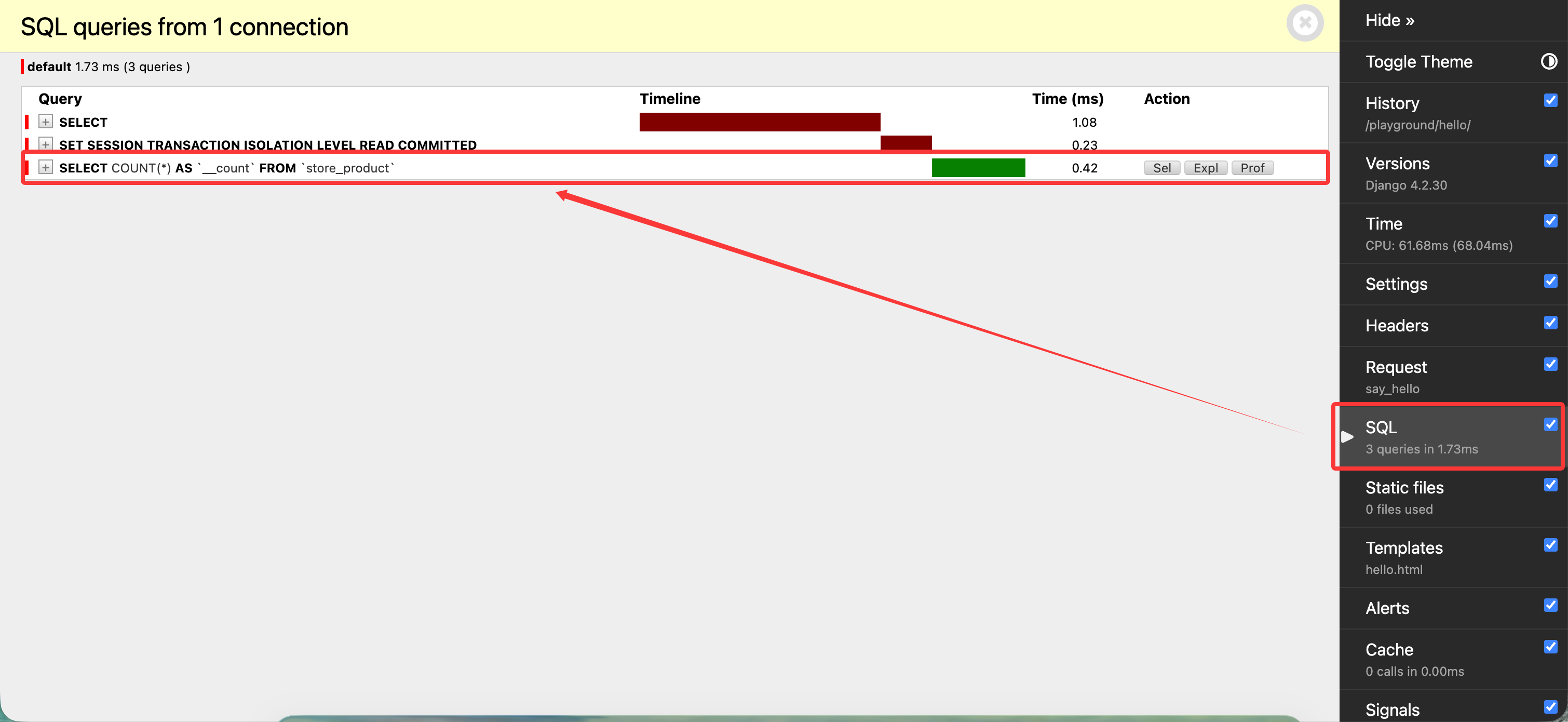Click the 1.08 time value
Screen dimensions: 1568x722
[1084, 122]
